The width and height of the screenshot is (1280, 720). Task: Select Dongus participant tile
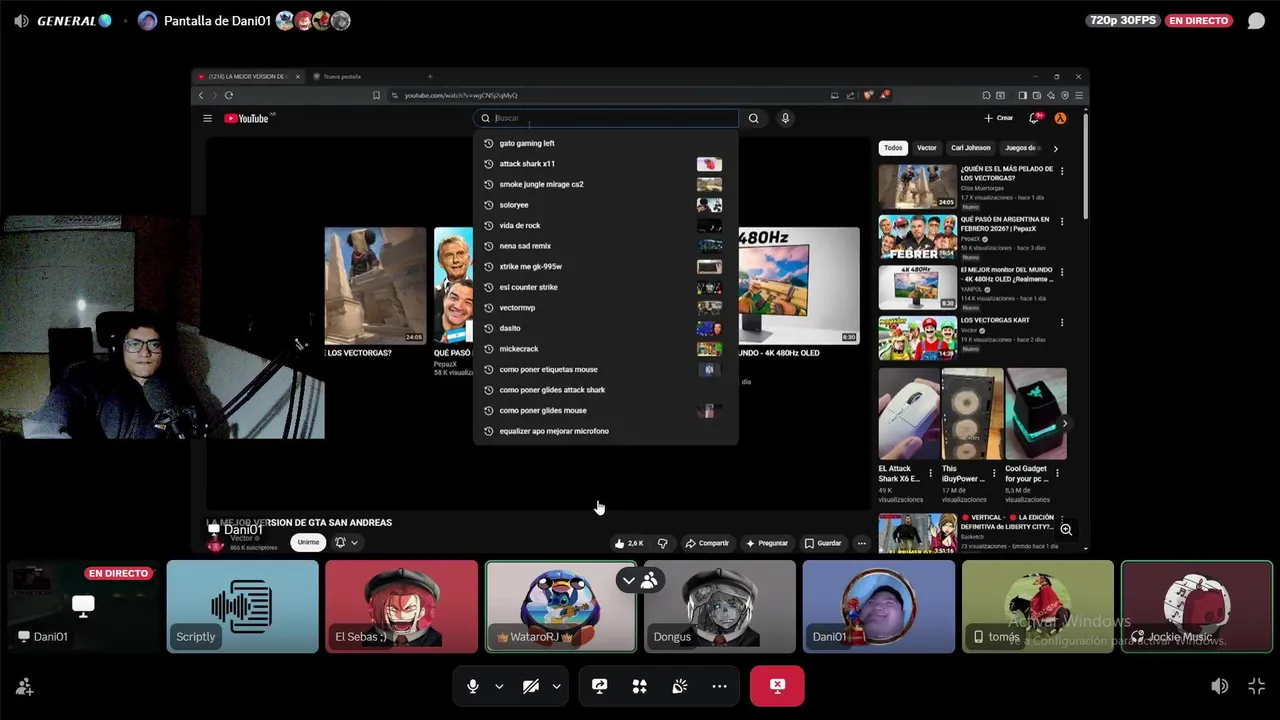[719, 606]
